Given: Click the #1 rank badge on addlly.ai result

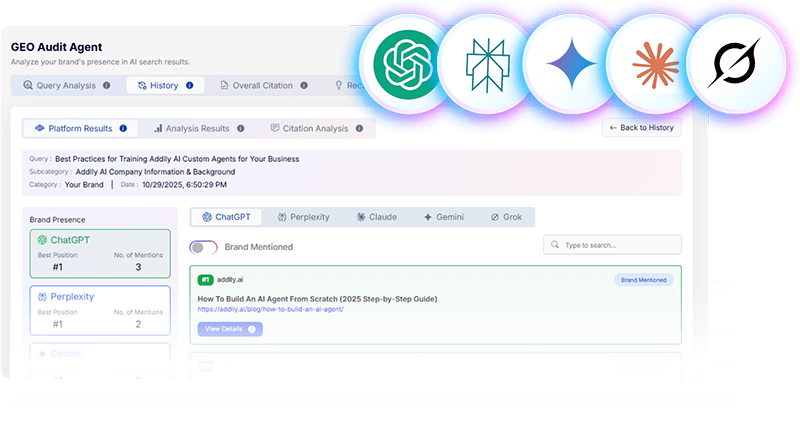Looking at the screenshot, I should click(x=205, y=280).
